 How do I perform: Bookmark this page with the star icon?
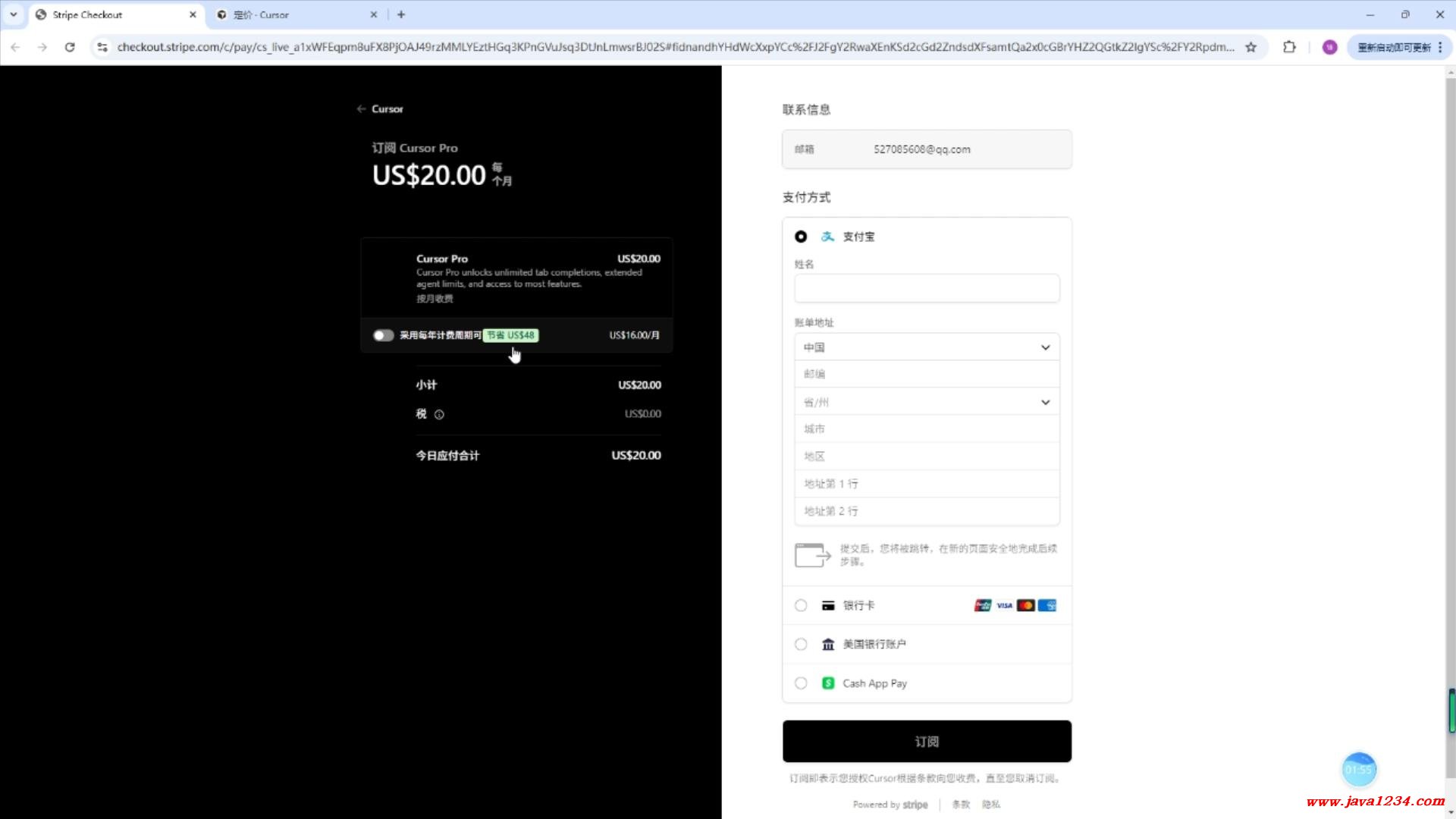(1251, 47)
